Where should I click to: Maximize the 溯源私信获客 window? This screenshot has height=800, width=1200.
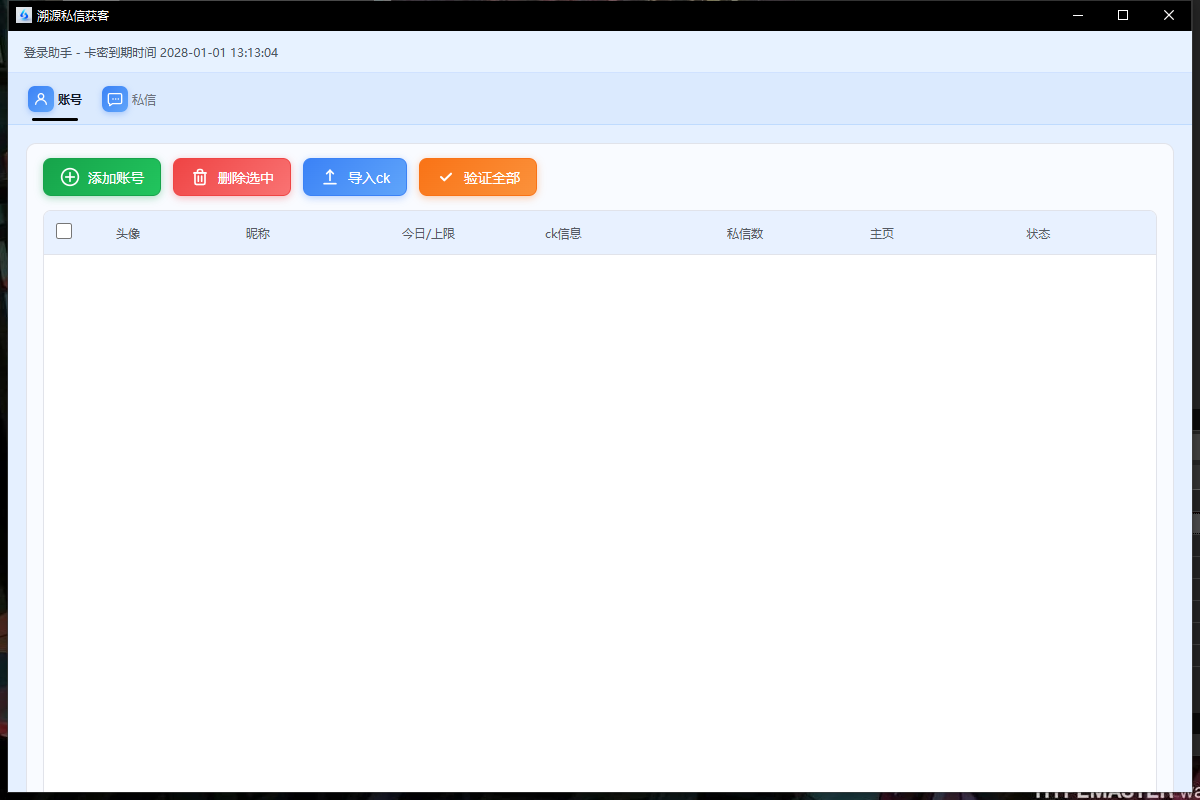pos(1123,15)
